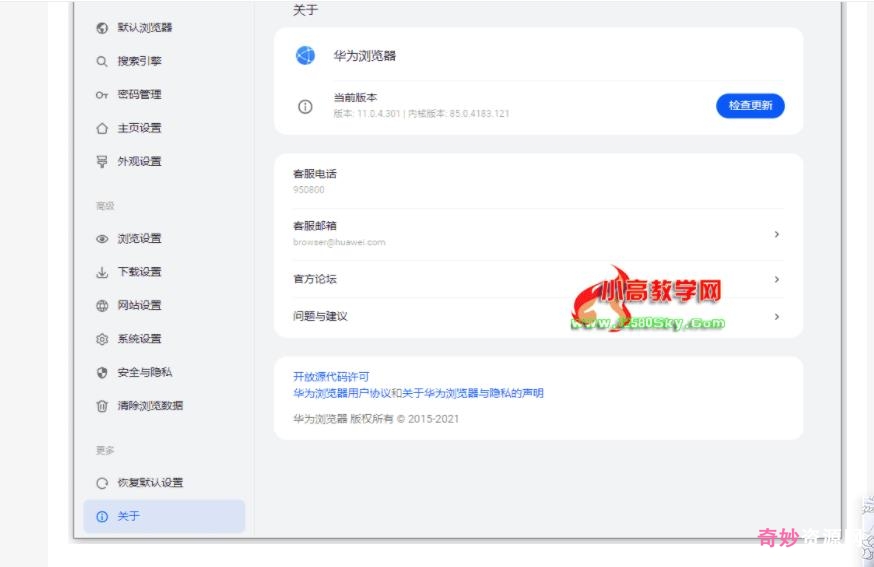874x567 pixels.
Task: Select the highlighted 关于 sidebar entry
Action: (x=164, y=516)
